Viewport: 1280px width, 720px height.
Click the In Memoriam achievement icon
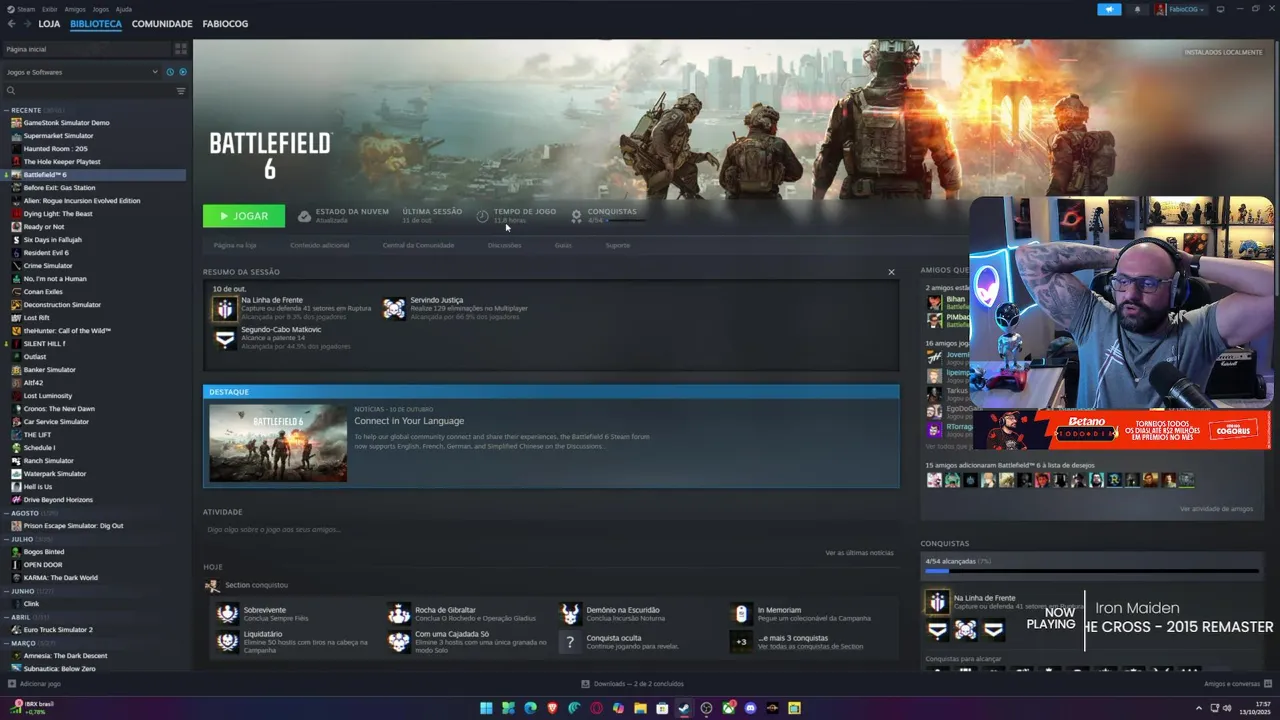(x=741, y=614)
